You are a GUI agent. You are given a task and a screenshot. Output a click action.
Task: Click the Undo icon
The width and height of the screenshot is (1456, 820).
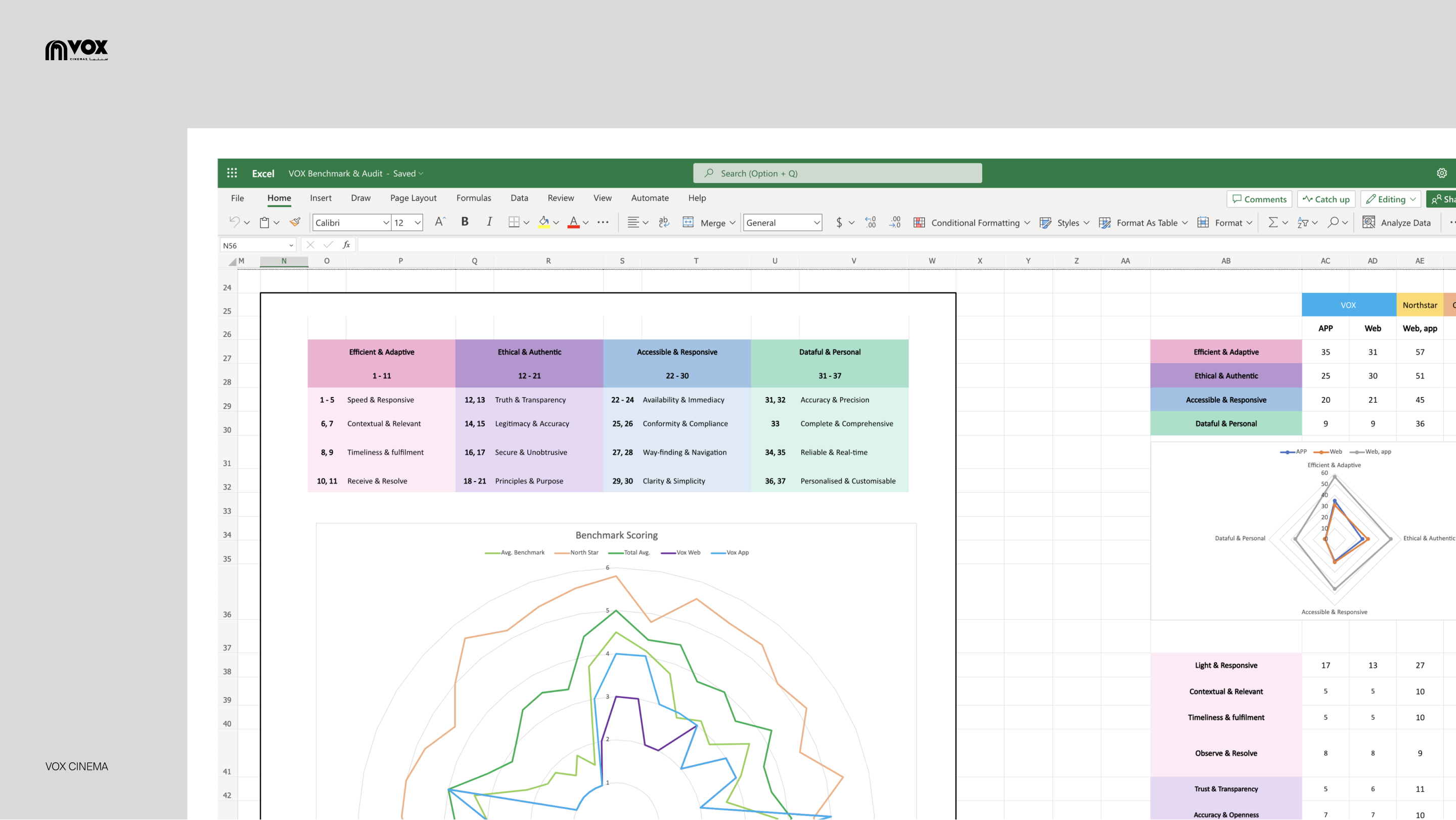pyautogui.click(x=234, y=222)
